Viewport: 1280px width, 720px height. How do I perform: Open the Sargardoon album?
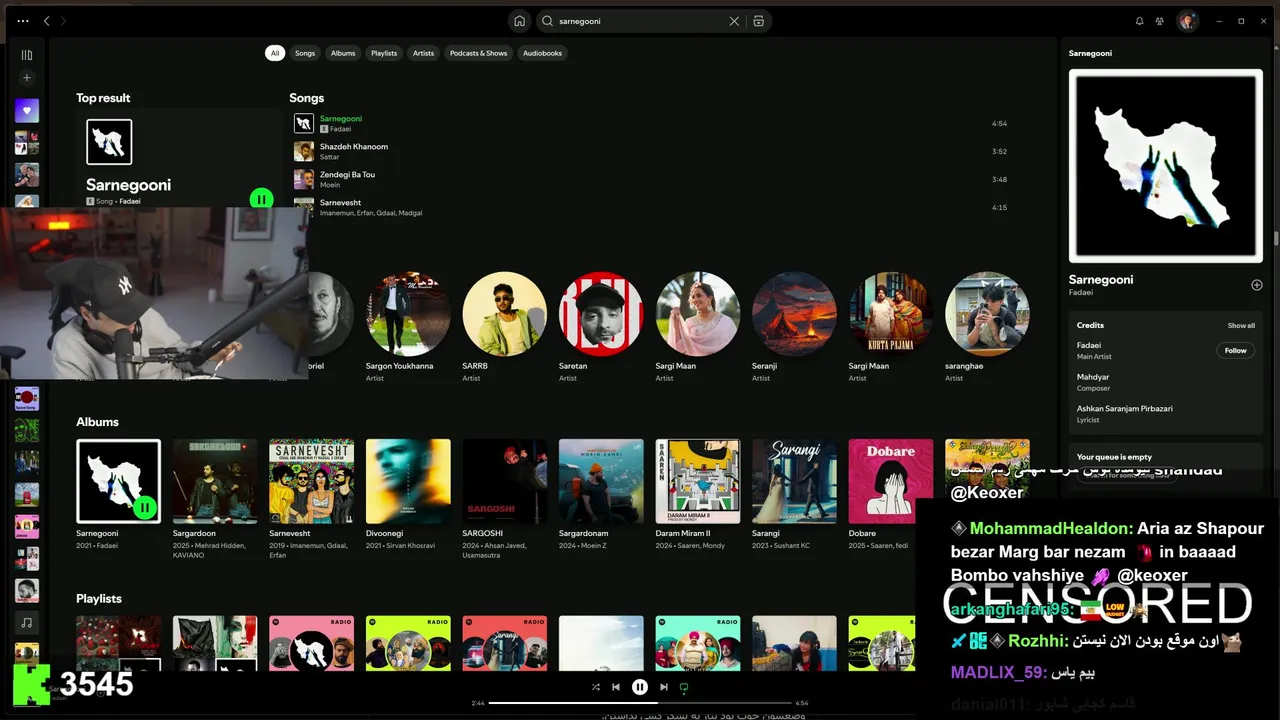click(215, 481)
